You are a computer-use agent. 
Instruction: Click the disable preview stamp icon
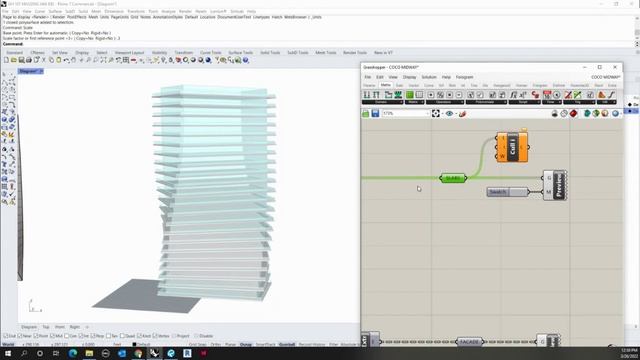(555, 113)
